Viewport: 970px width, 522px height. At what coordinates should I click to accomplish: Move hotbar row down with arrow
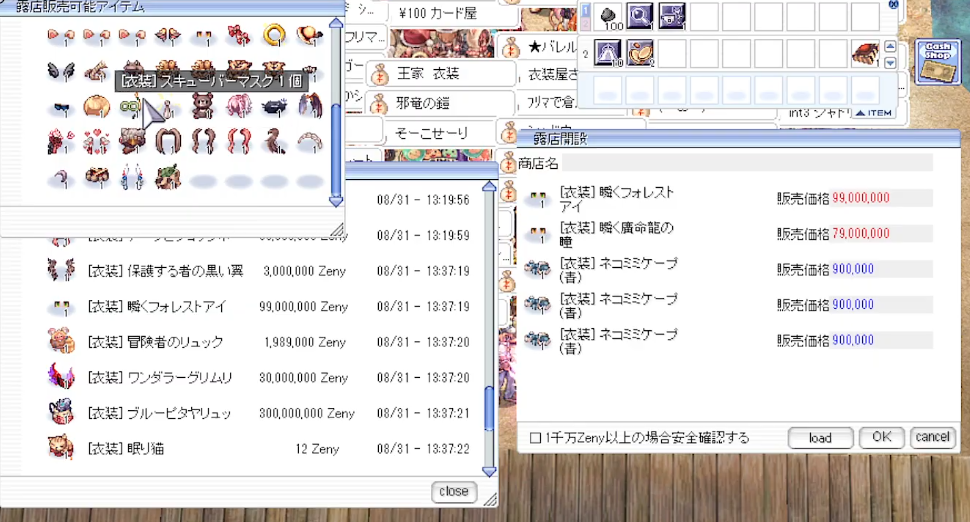click(890, 62)
